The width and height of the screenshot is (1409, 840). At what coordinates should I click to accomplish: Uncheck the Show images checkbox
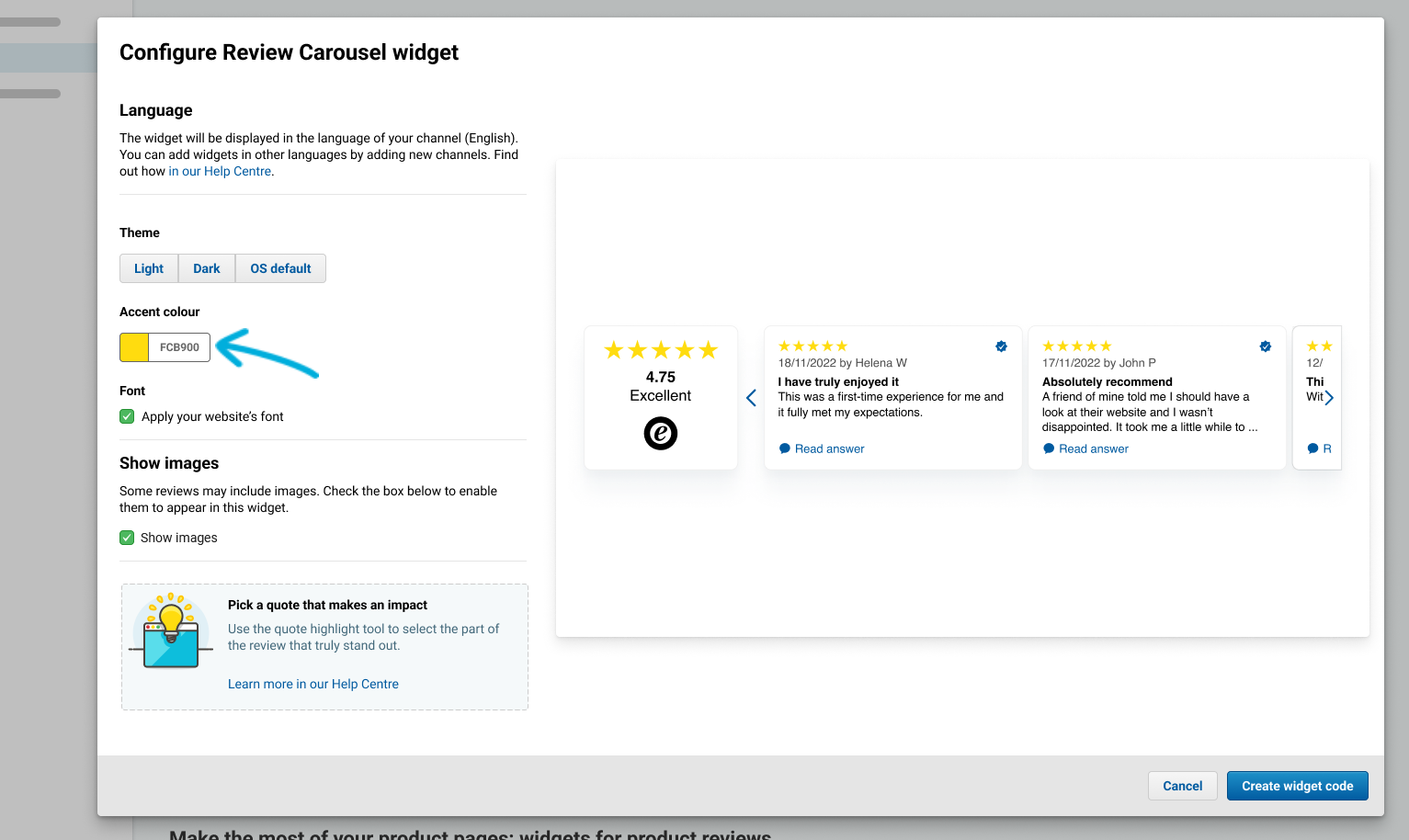(x=127, y=538)
